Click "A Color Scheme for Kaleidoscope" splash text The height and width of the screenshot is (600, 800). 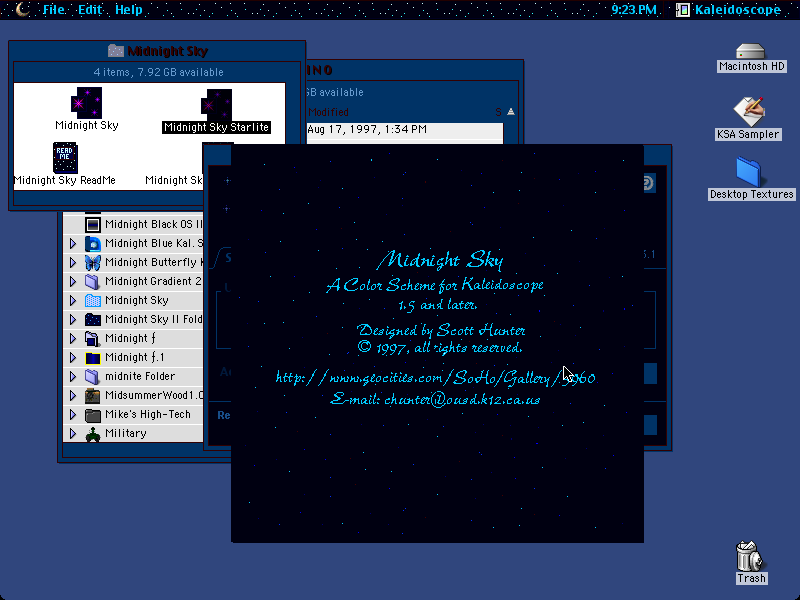pos(435,285)
